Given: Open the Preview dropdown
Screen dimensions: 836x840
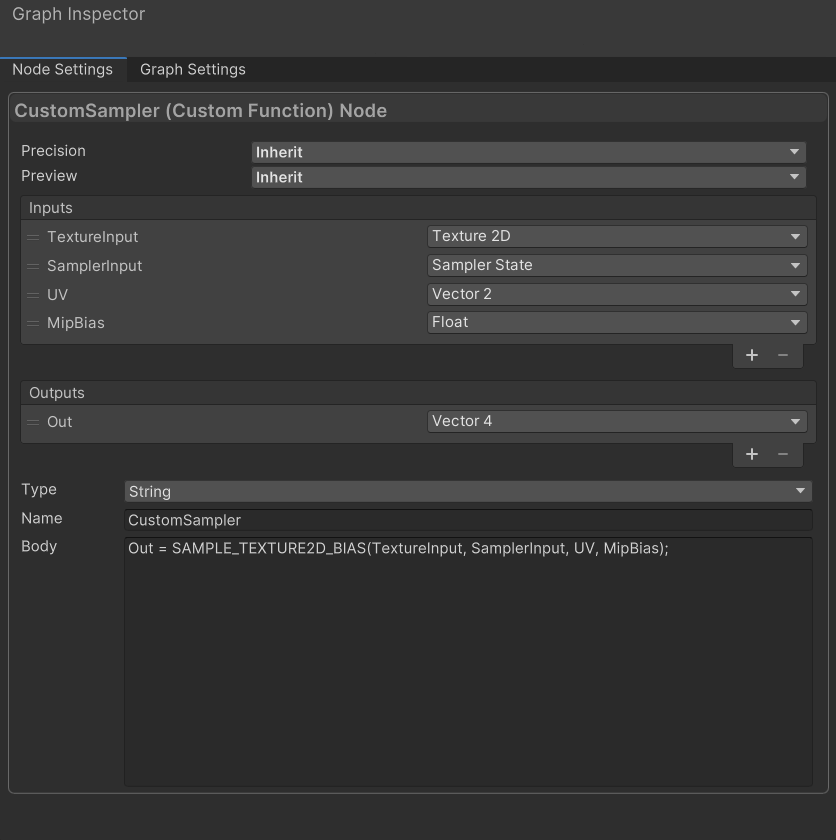Looking at the screenshot, I should coord(530,177).
